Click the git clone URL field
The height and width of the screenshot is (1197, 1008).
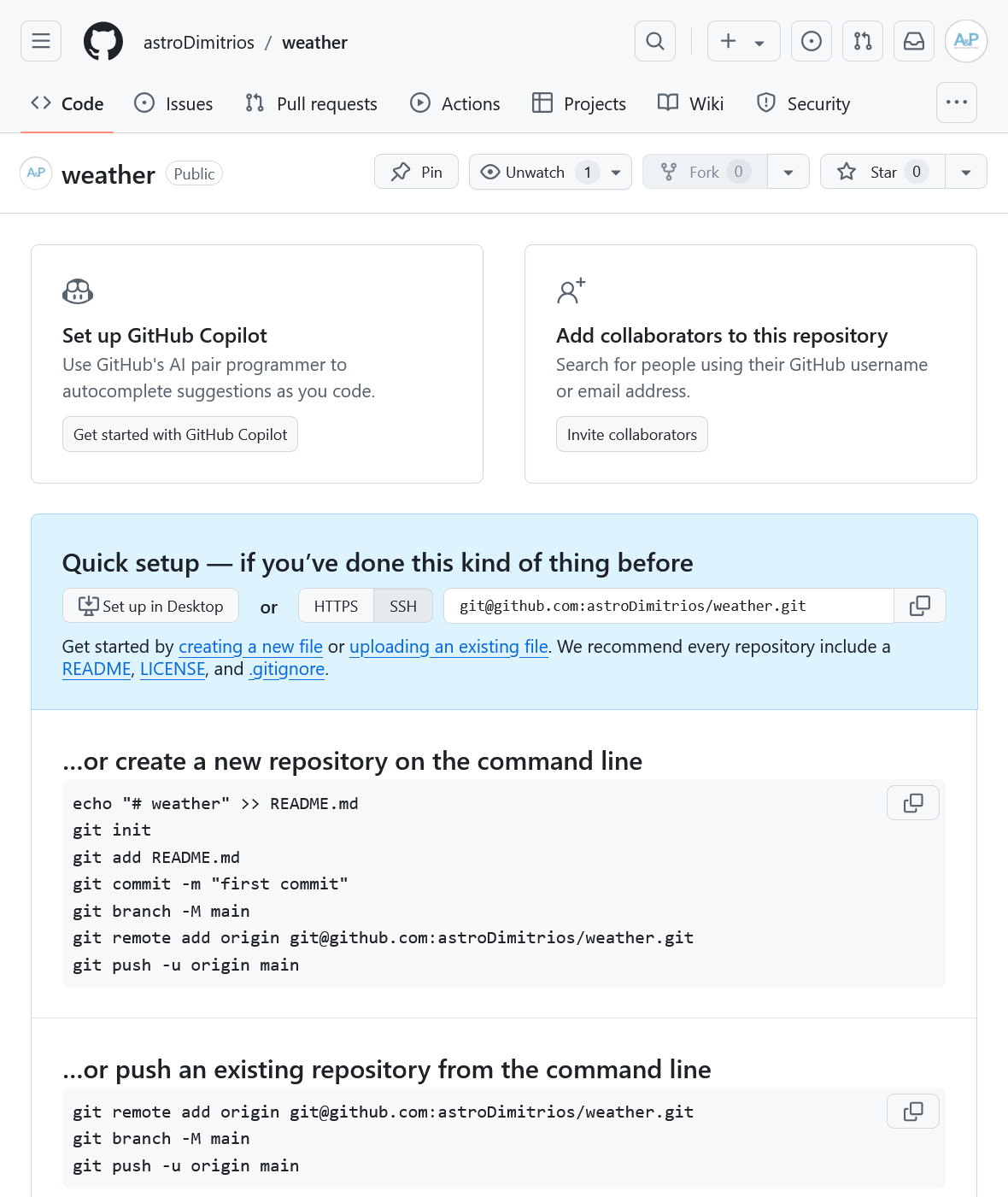[x=669, y=606]
